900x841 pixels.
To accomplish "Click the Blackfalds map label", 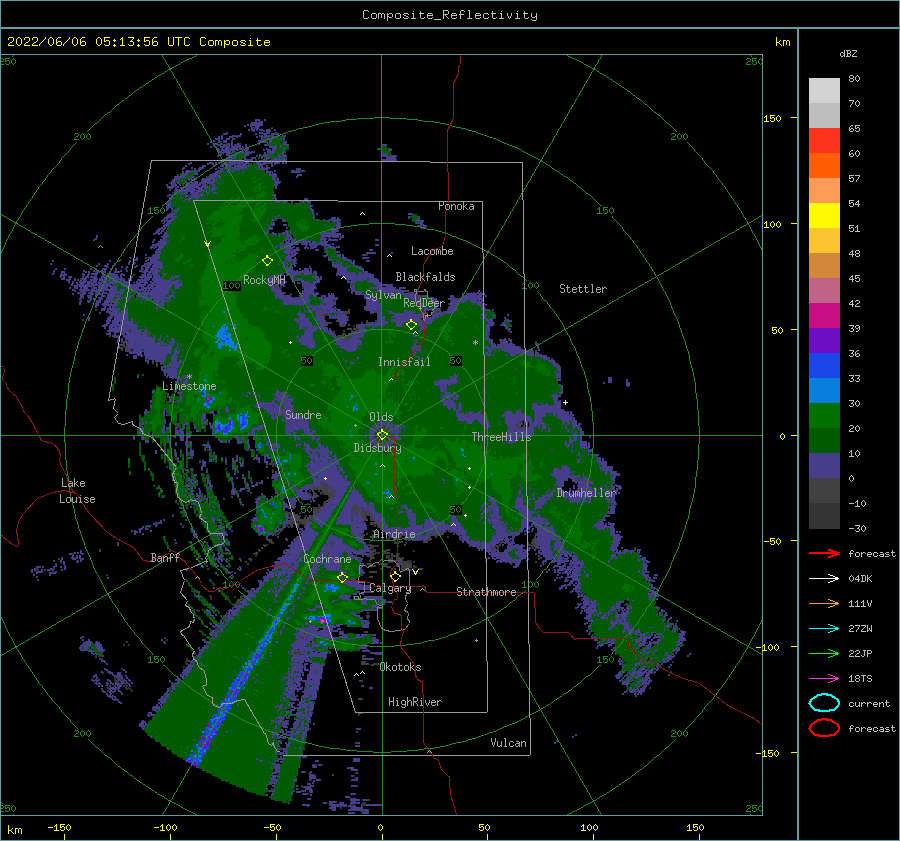I will tap(425, 277).
